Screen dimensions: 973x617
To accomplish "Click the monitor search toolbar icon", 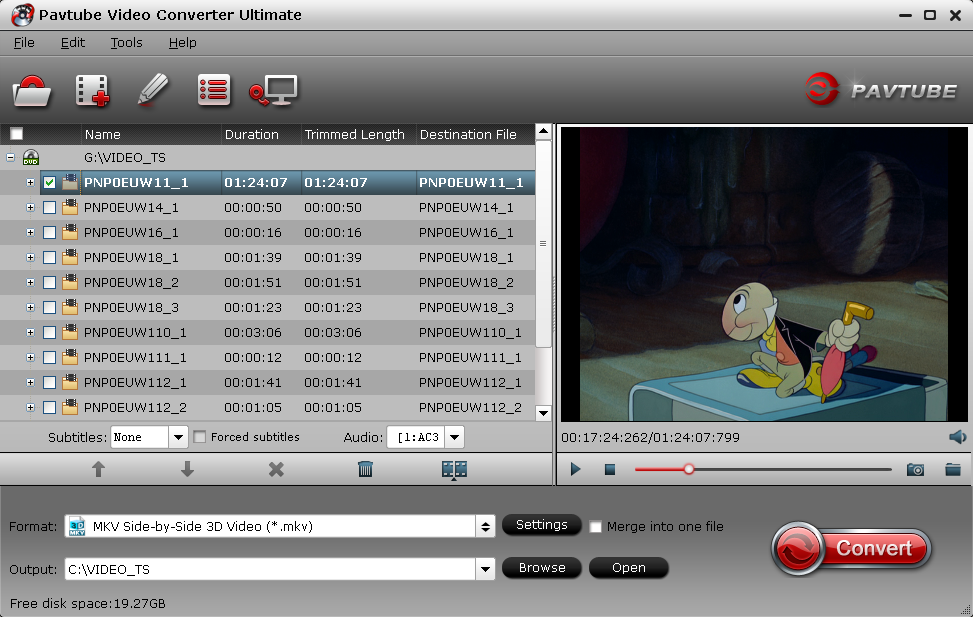I will [x=273, y=91].
